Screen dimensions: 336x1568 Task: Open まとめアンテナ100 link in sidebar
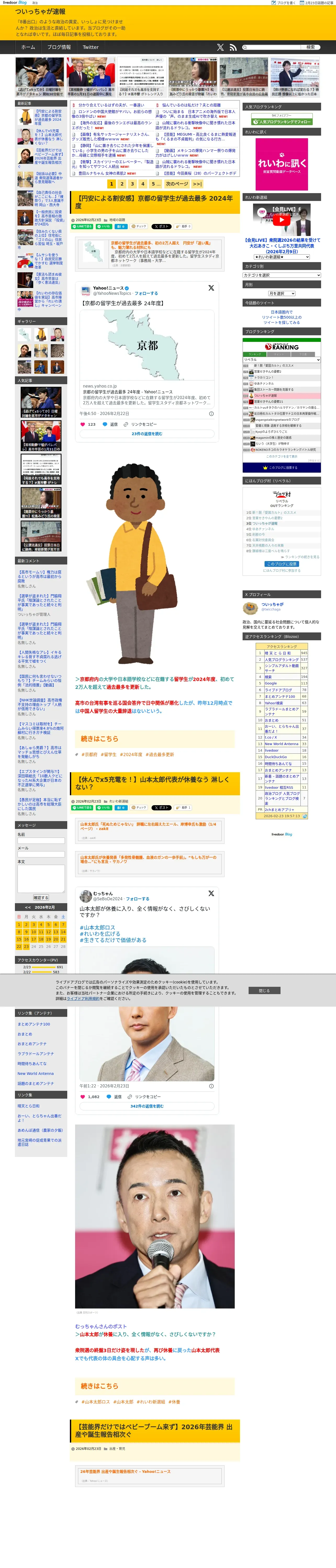coord(34,1024)
